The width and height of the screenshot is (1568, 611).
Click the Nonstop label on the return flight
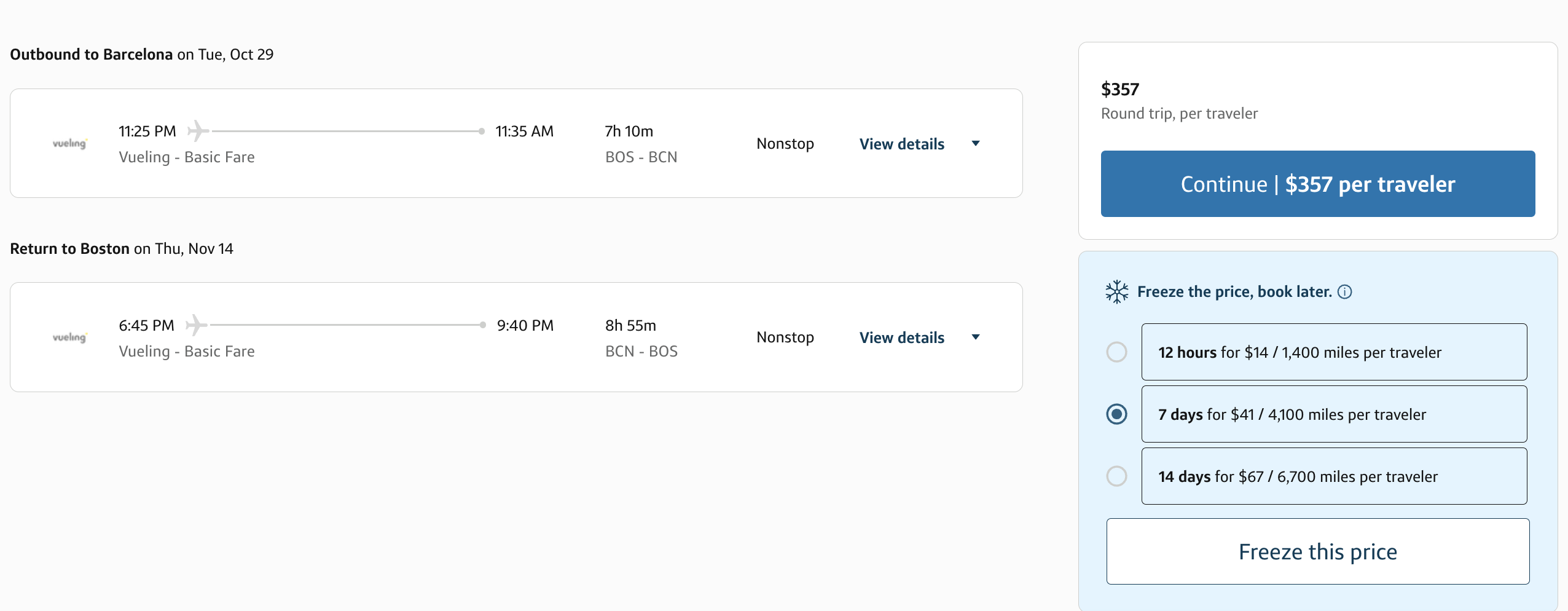click(785, 337)
